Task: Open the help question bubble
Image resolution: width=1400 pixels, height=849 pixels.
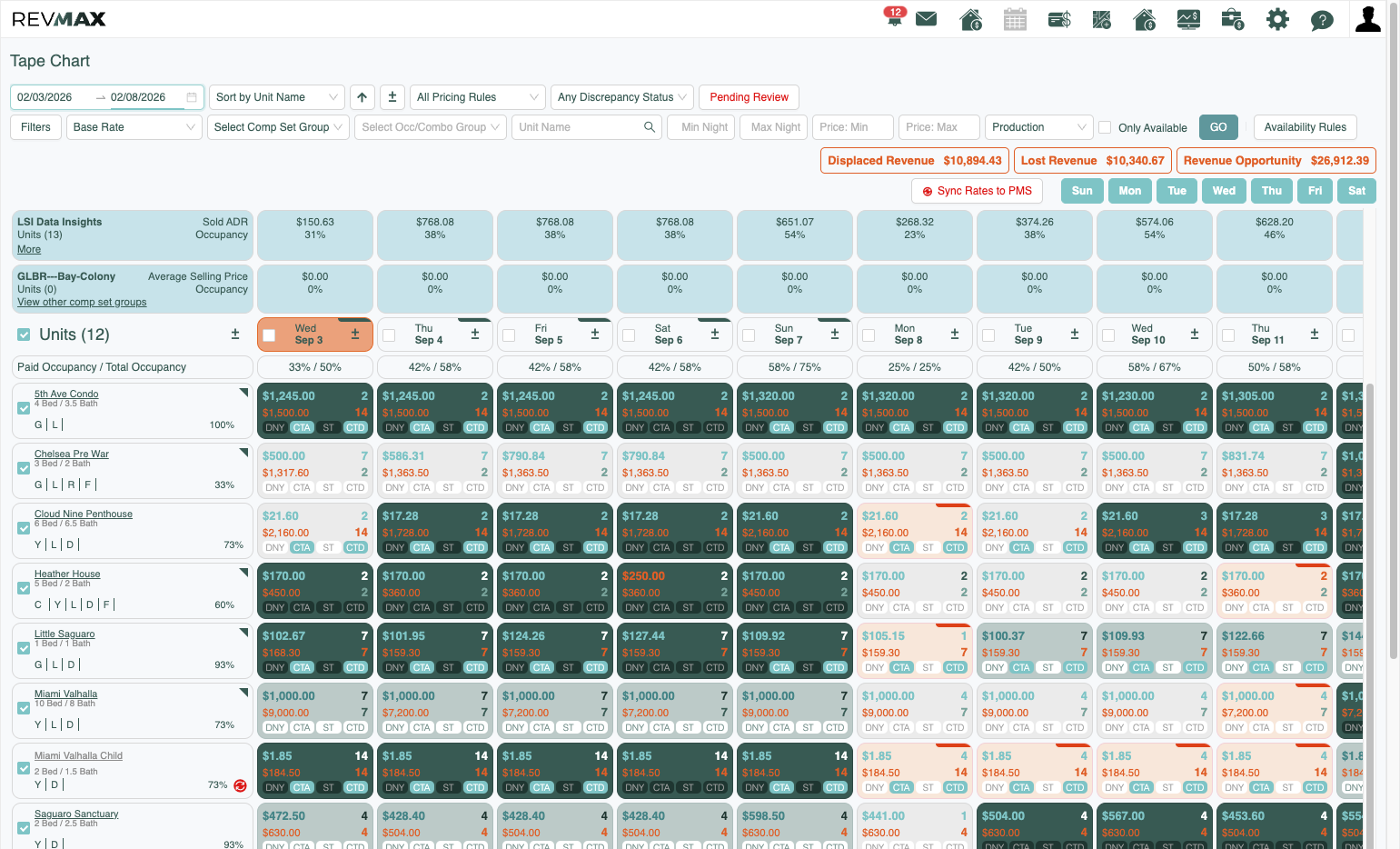Action: coord(1322,19)
